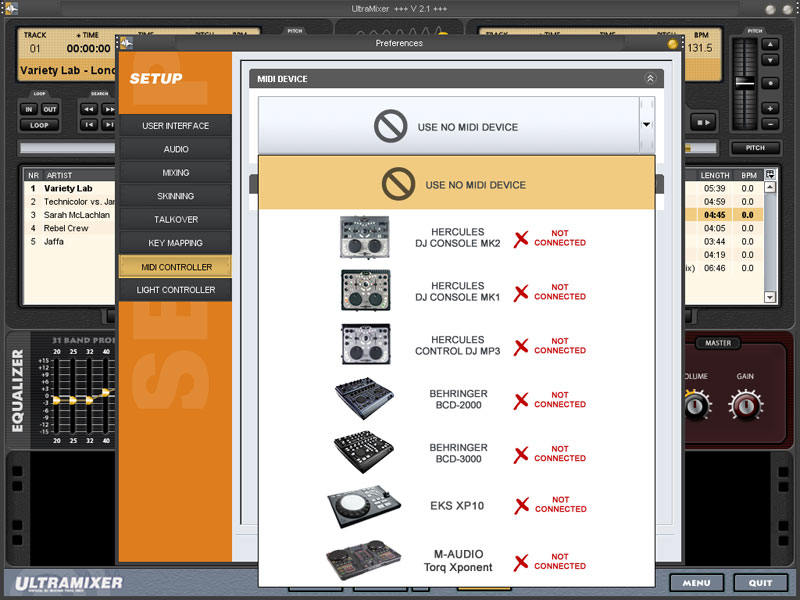
Task: Go to Key Mapping settings
Action: [176, 243]
